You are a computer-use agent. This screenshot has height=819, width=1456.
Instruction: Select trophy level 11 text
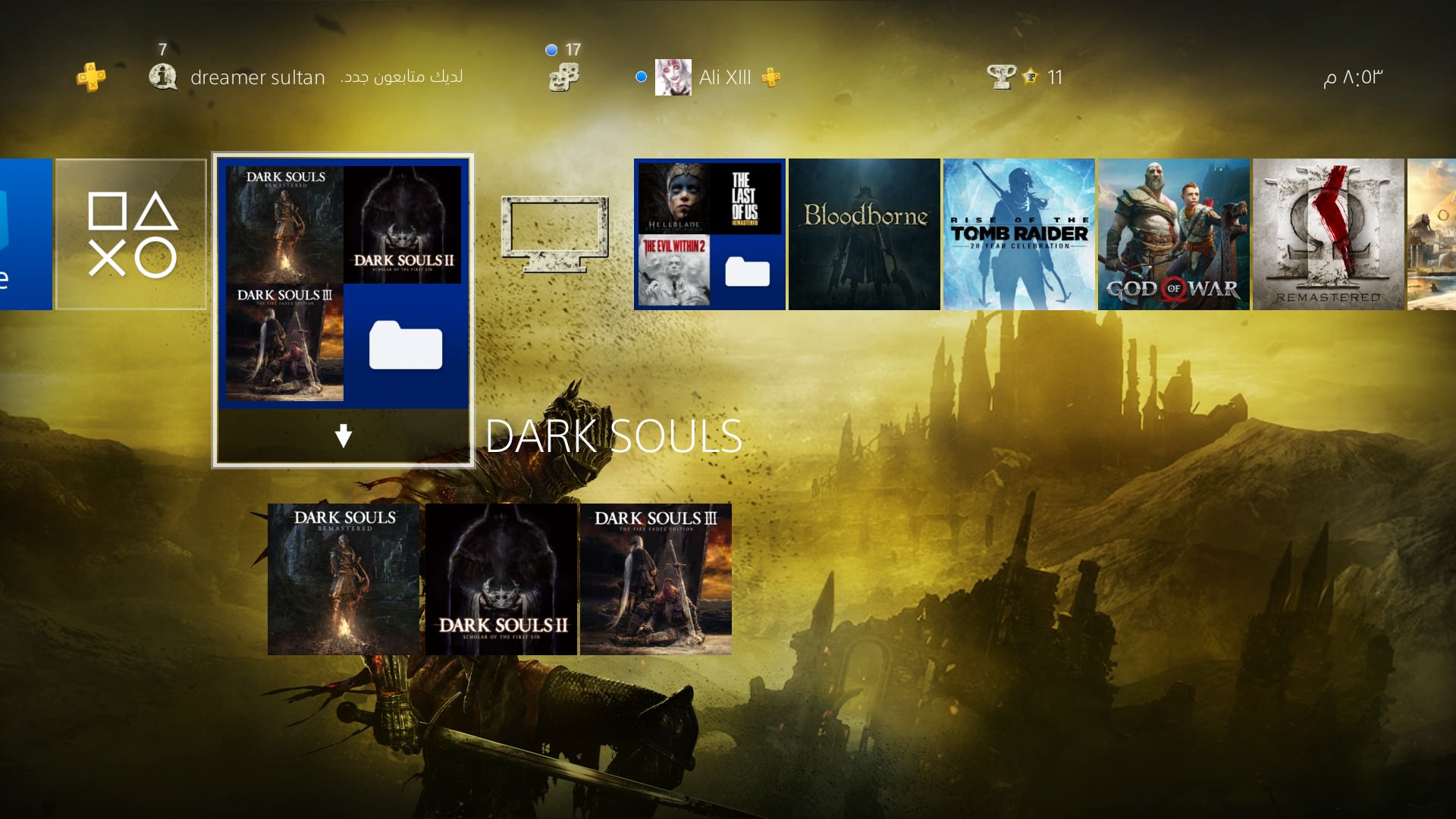click(x=1055, y=77)
